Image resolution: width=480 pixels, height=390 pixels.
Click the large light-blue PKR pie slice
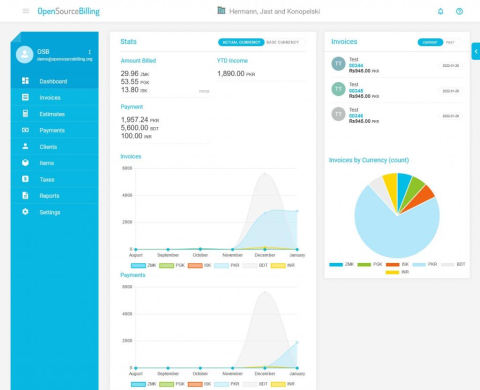pos(397,233)
